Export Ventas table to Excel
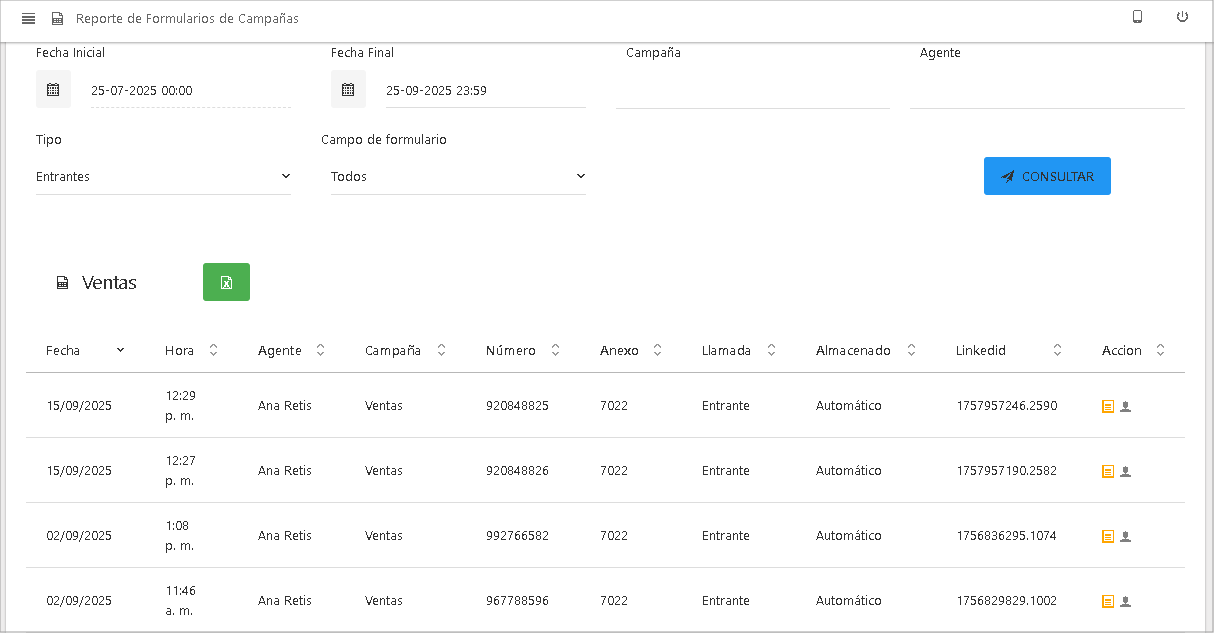1214x633 pixels. click(226, 282)
